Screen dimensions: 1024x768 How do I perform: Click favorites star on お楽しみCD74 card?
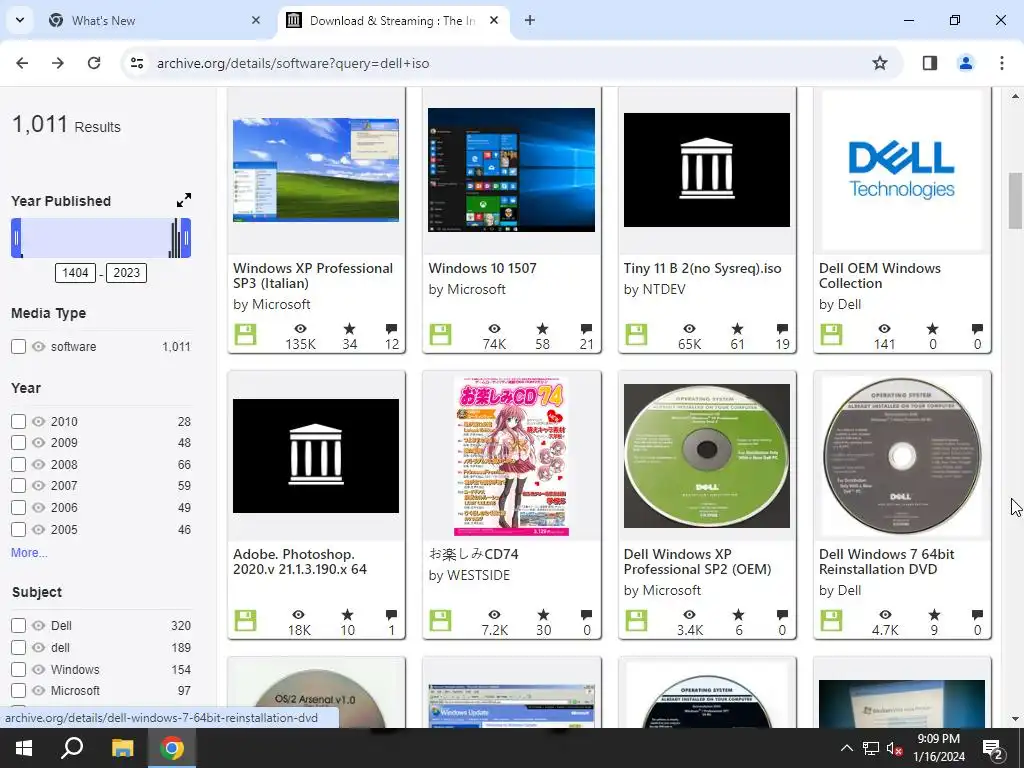click(x=543, y=615)
